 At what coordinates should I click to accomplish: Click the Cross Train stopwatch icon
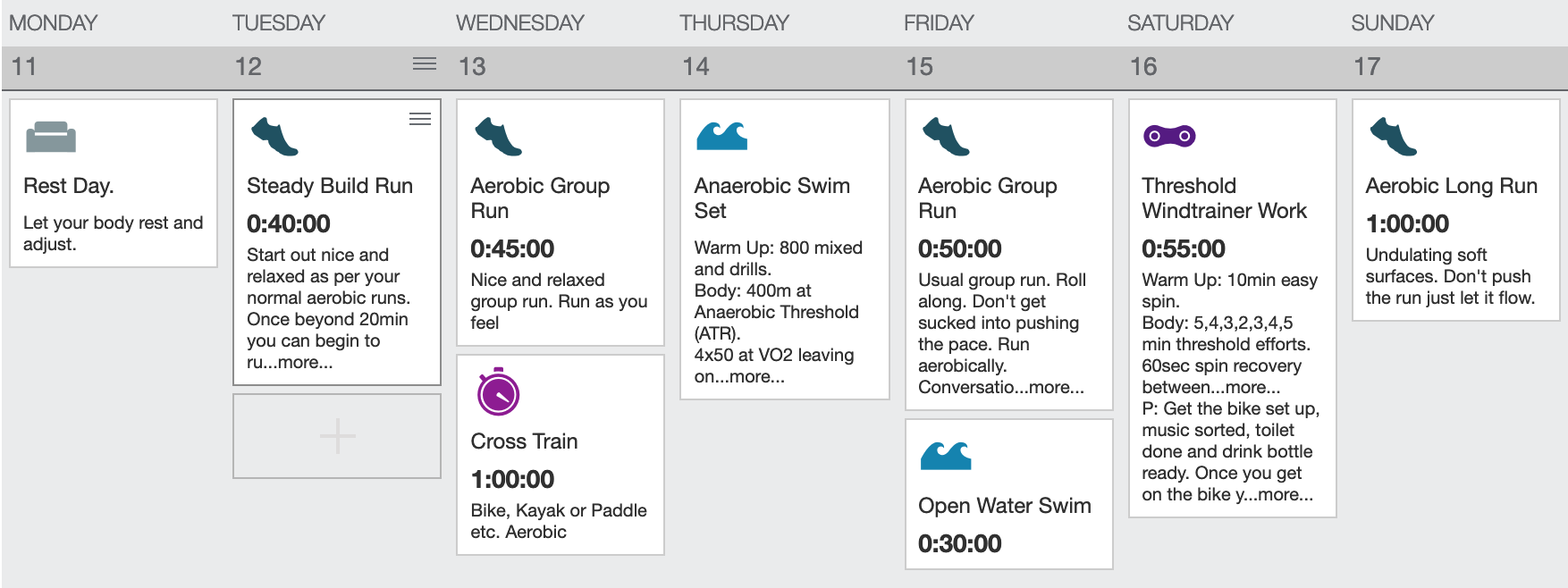pos(498,391)
